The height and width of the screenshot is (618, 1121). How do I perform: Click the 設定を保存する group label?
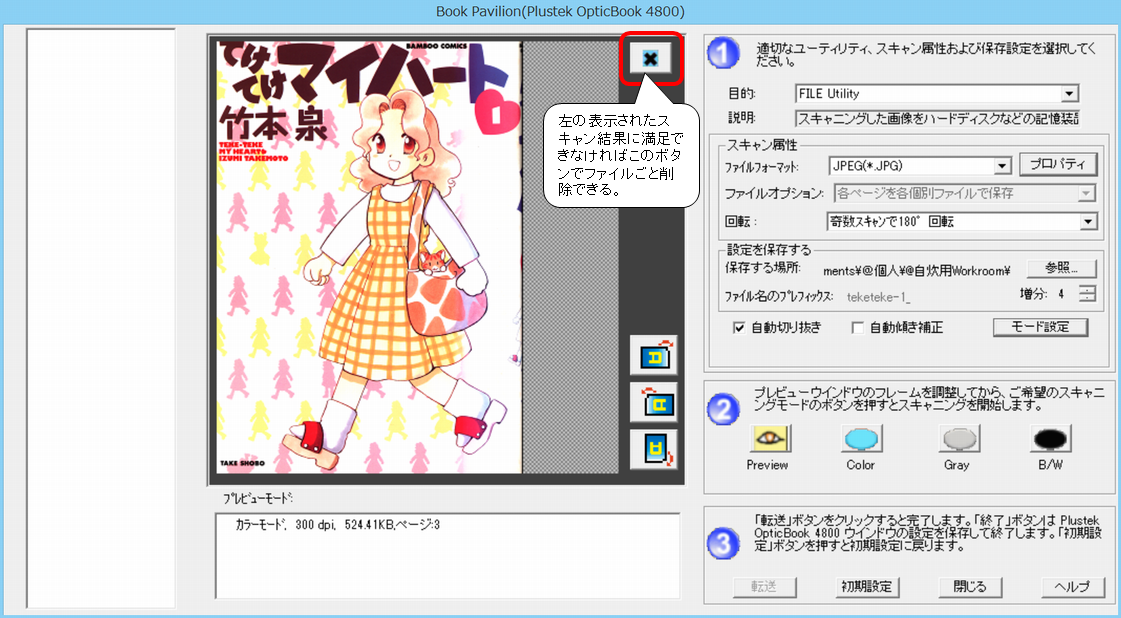[x=769, y=250]
